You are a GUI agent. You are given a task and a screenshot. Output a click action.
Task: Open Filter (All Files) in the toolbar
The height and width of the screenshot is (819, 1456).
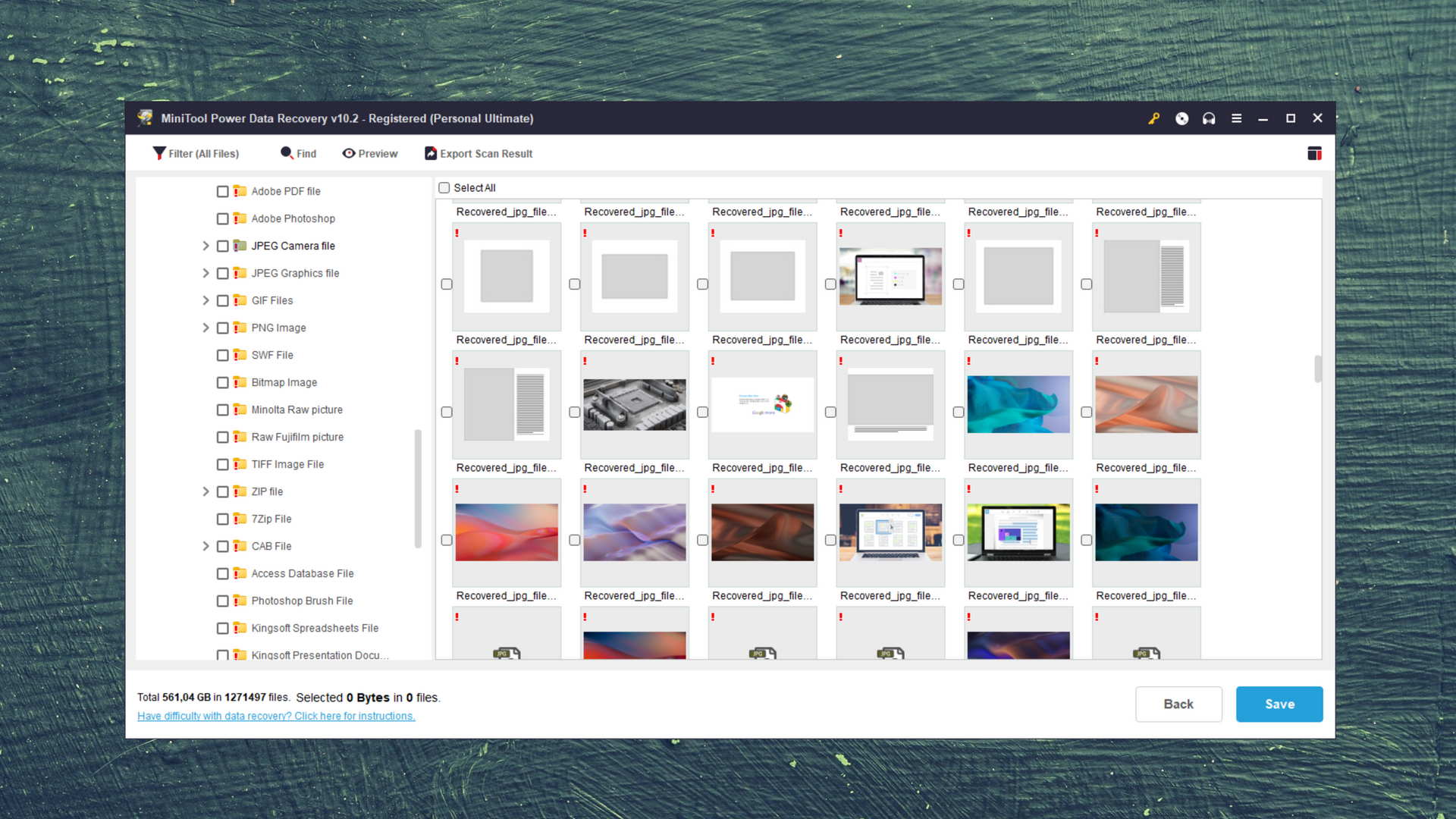pos(196,153)
